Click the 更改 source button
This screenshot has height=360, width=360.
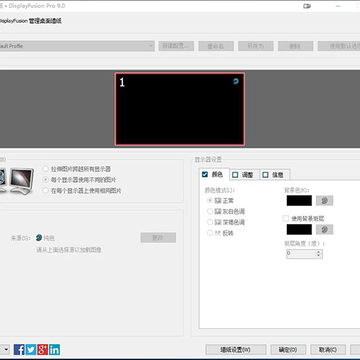[x=158, y=238]
